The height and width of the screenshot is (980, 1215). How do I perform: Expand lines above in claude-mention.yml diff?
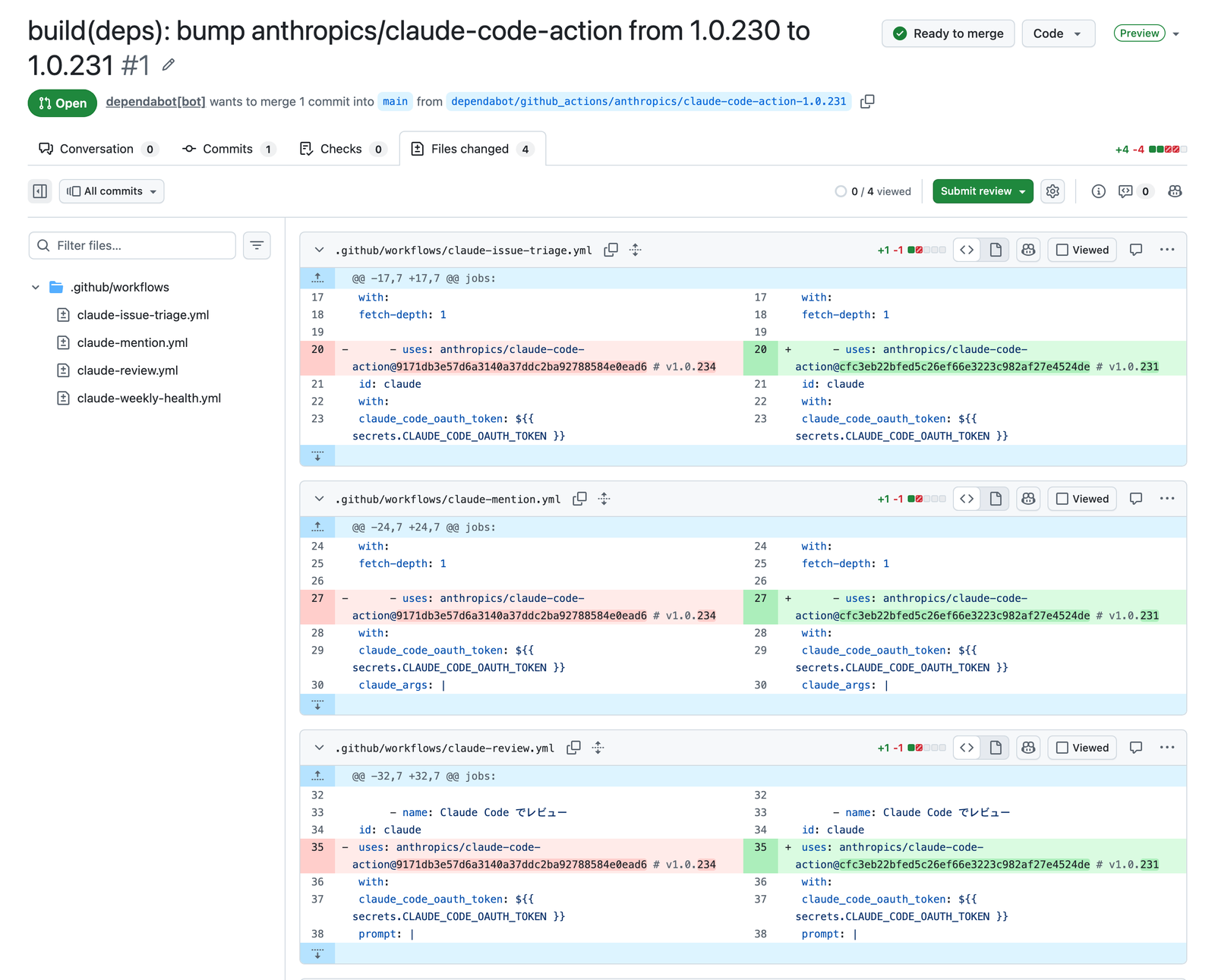(x=317, y=527)
